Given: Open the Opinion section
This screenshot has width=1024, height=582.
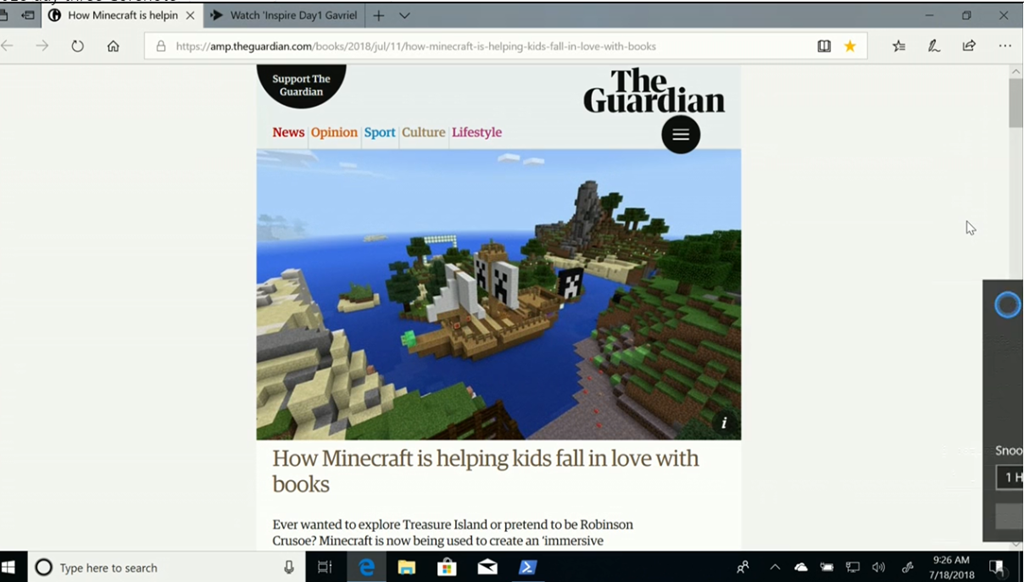Looking at the screenshot, I should pyautogui.click(x=334, y=132).
